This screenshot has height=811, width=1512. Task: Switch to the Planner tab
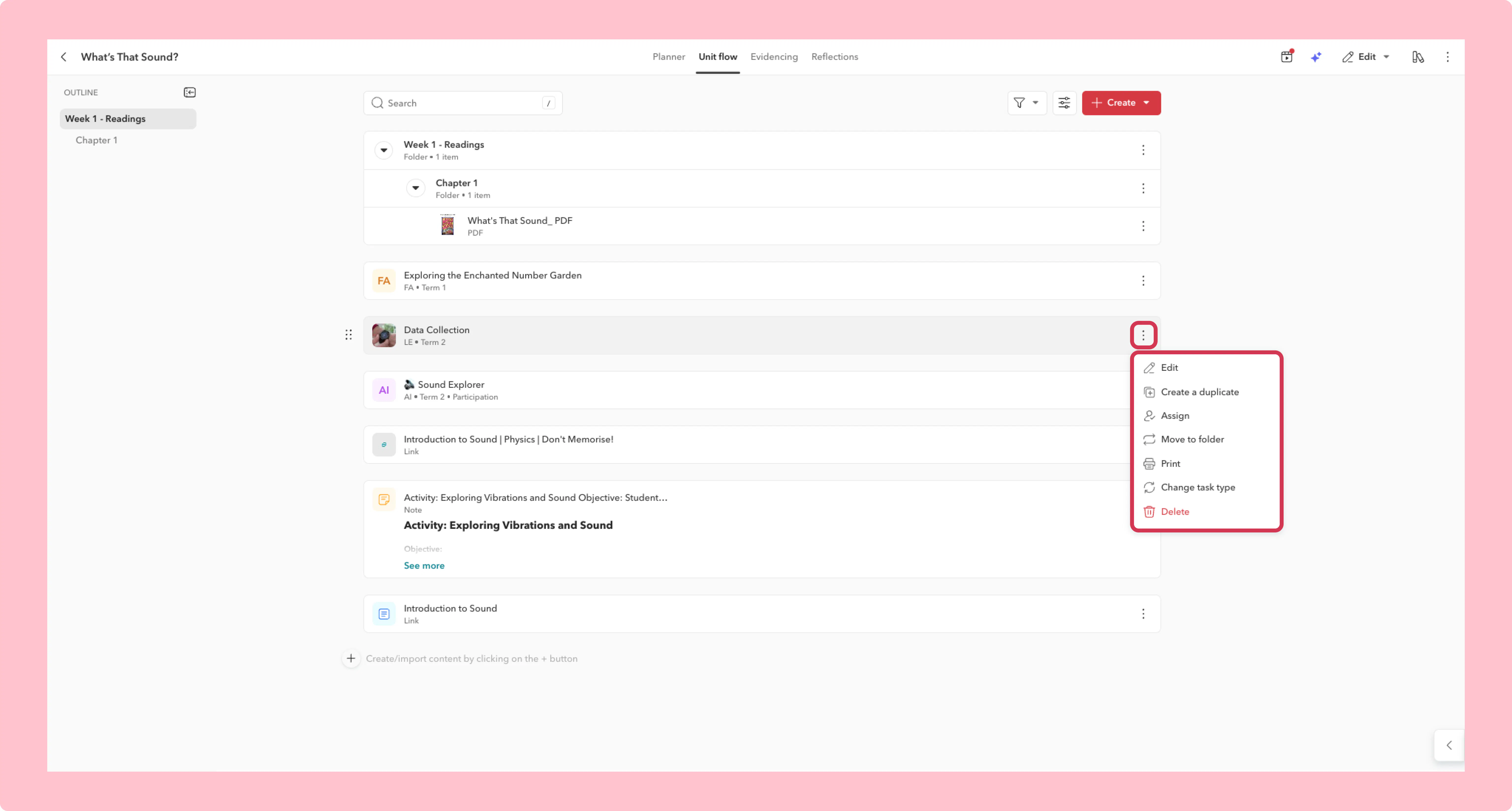click(x=669, y=57)
